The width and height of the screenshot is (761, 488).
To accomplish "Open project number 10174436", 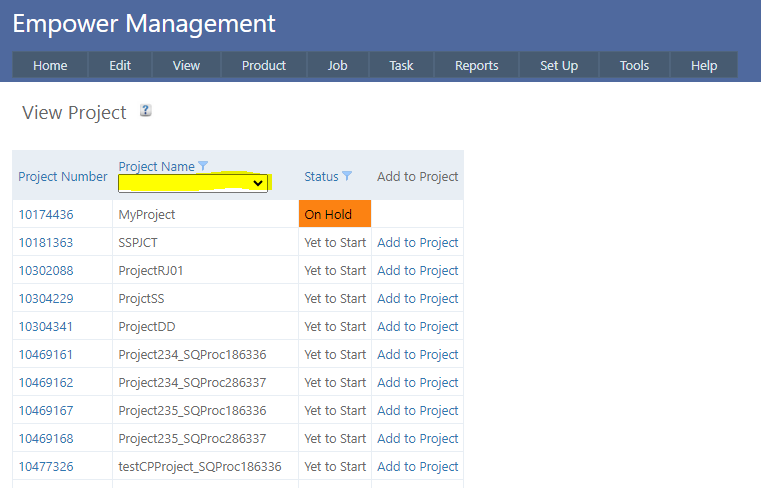I will click(x=45, y=214).
